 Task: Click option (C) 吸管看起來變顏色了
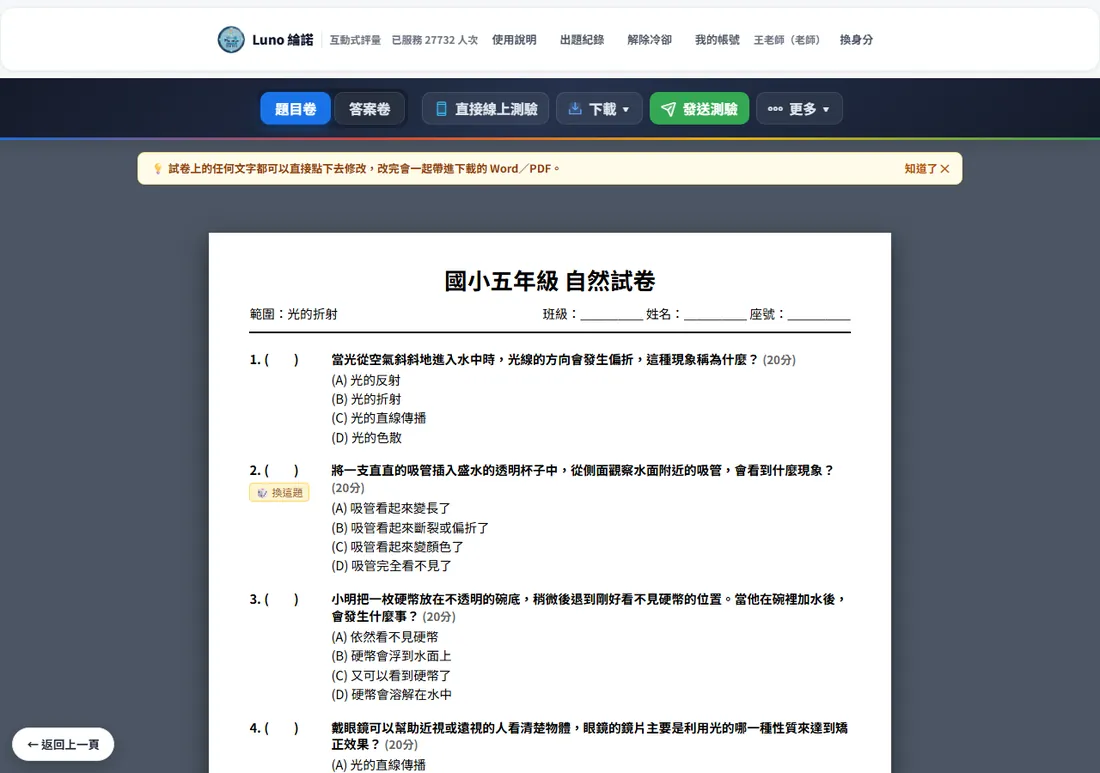[397, 546]
